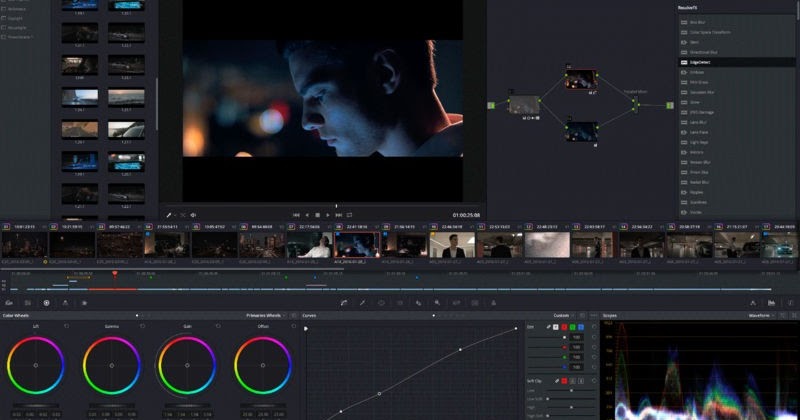Select clip 08 thumbnail in timeline

pyautogui.click(x=357, y=245)
